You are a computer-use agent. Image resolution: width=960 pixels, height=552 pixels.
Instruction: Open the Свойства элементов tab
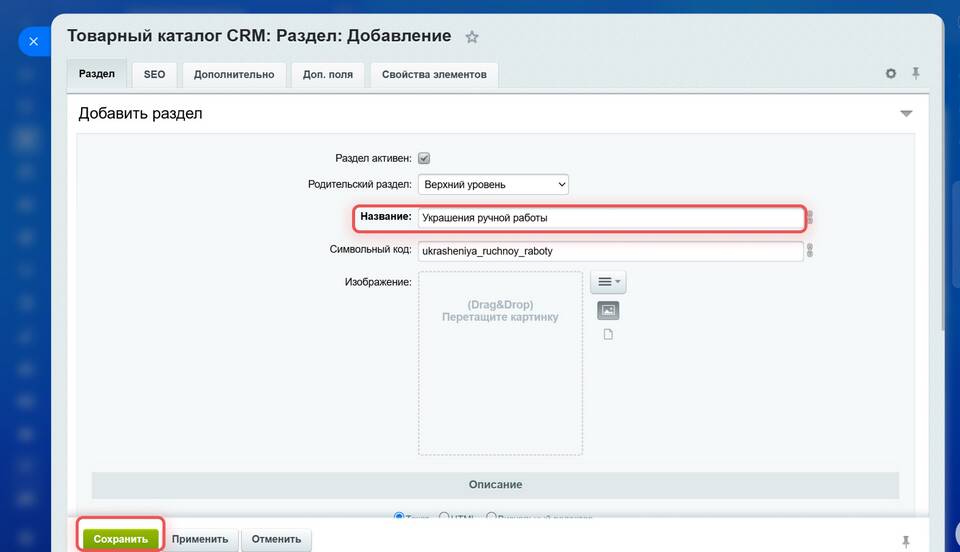click(434, 74)
